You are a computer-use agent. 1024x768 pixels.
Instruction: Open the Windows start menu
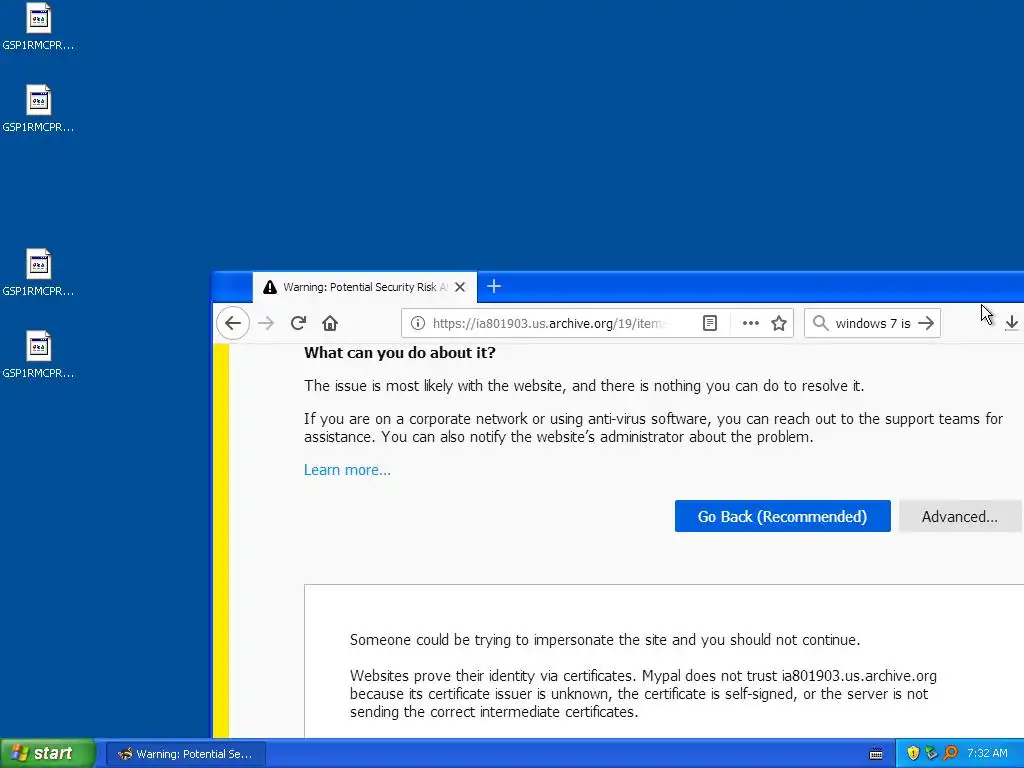48,754
